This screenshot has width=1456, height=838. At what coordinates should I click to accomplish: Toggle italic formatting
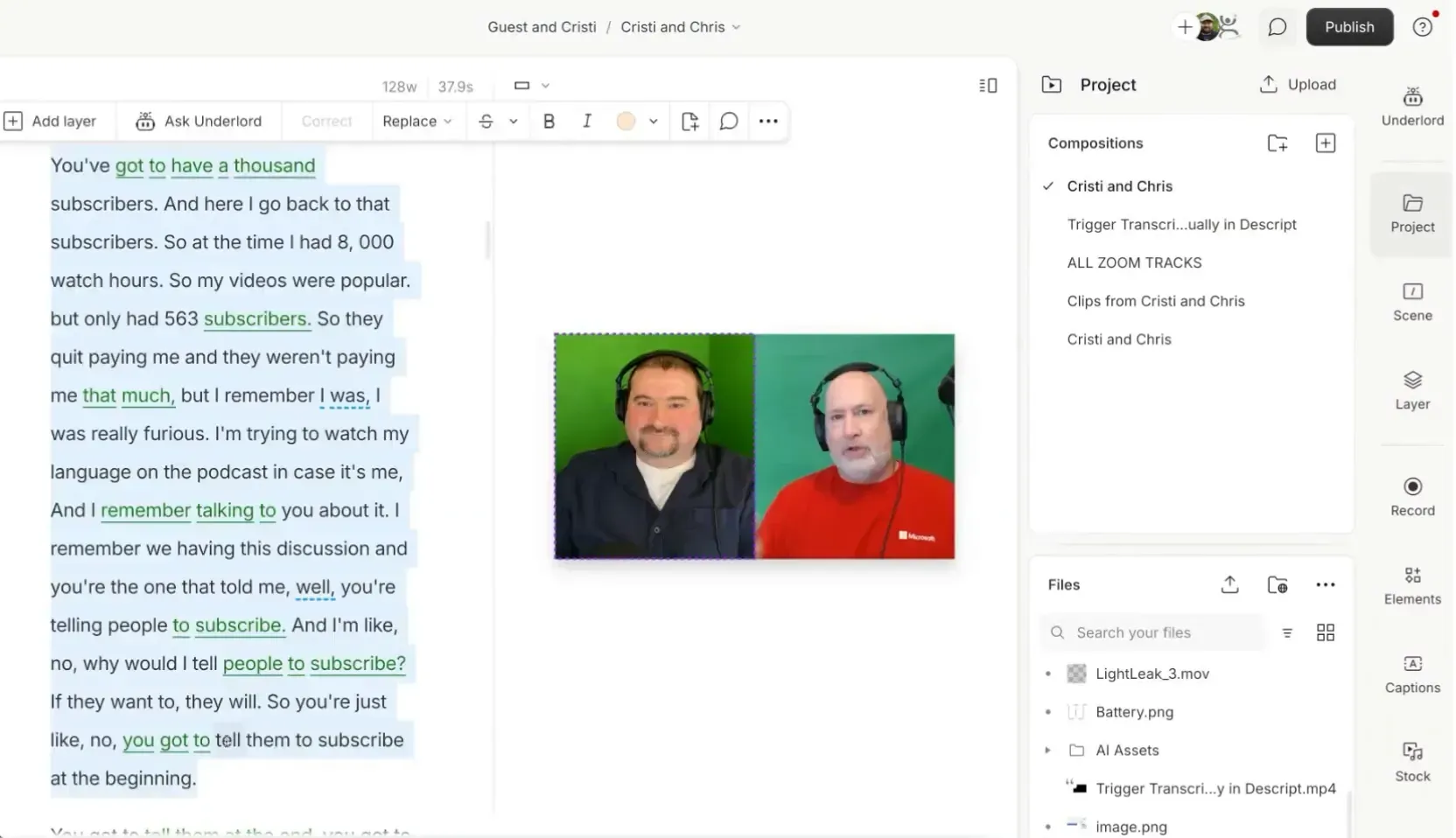click(587, 121)
